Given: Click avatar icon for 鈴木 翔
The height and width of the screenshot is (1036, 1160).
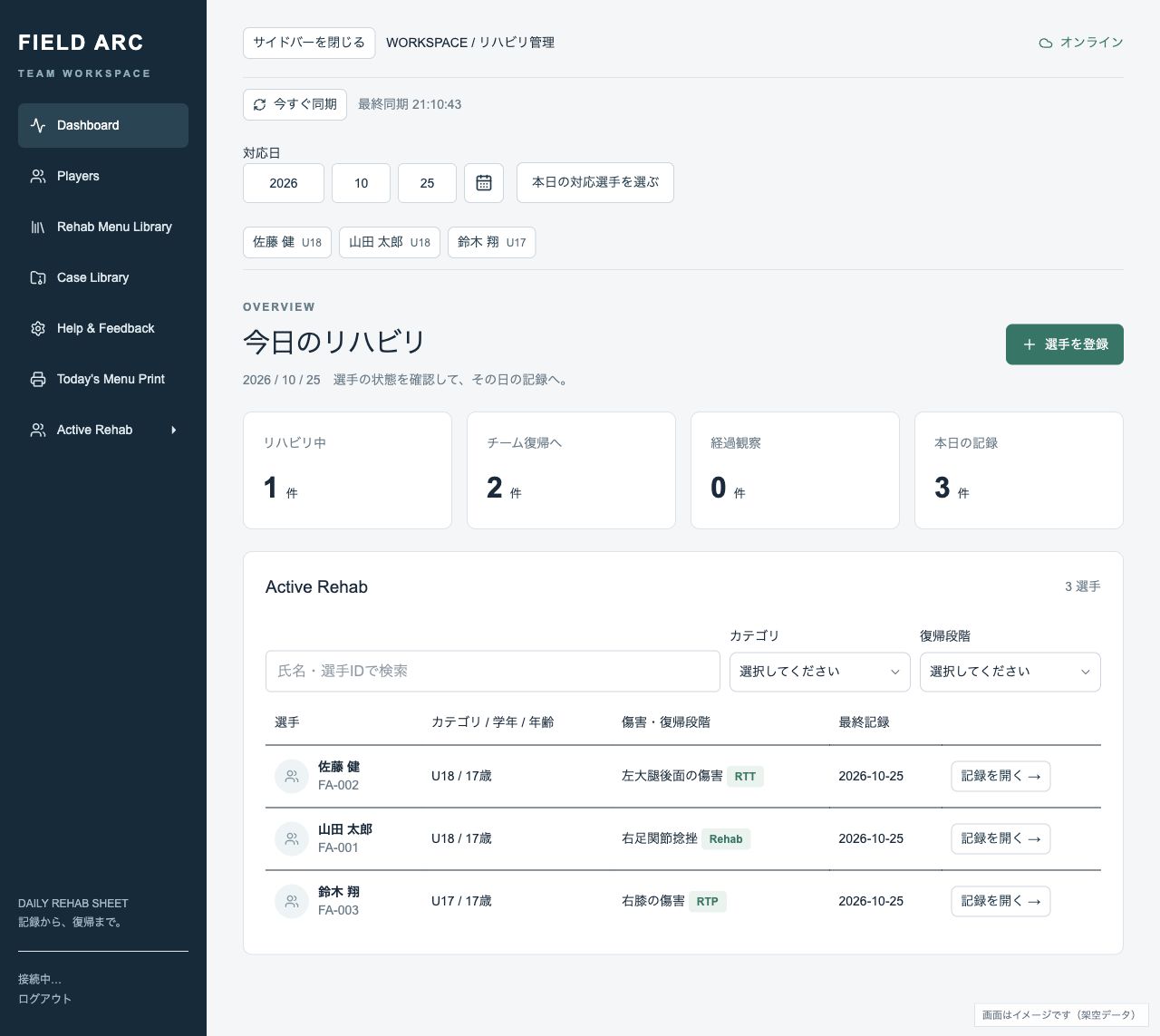Looking at the screenshot, I should [292, 901].
